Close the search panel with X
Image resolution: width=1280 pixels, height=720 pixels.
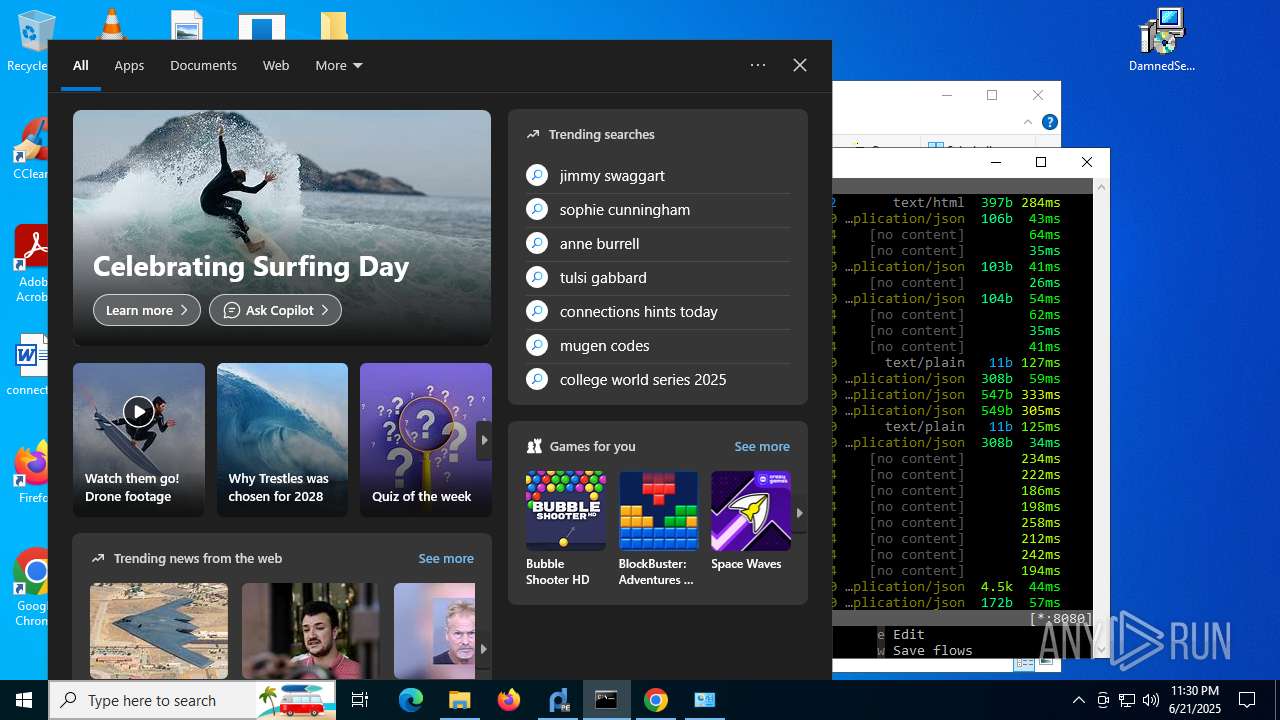pos(800,65)
